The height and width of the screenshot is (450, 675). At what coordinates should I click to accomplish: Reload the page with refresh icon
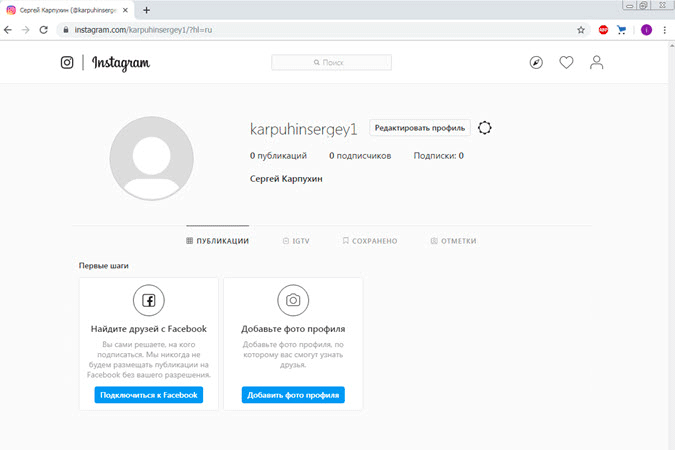[x=43, y=30]
